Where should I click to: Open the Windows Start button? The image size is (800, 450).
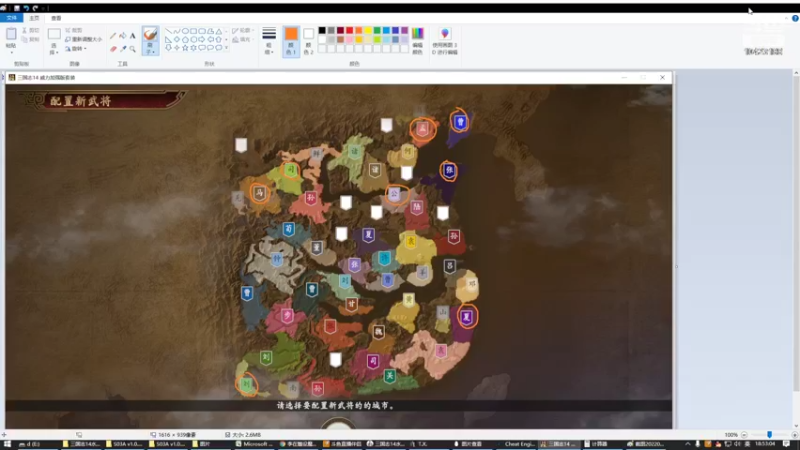(x=7, y=444)
